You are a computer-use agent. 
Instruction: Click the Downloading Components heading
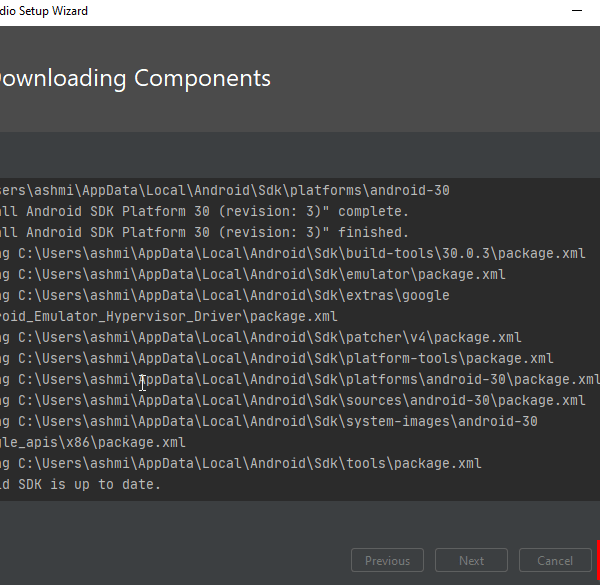(135, 78)
